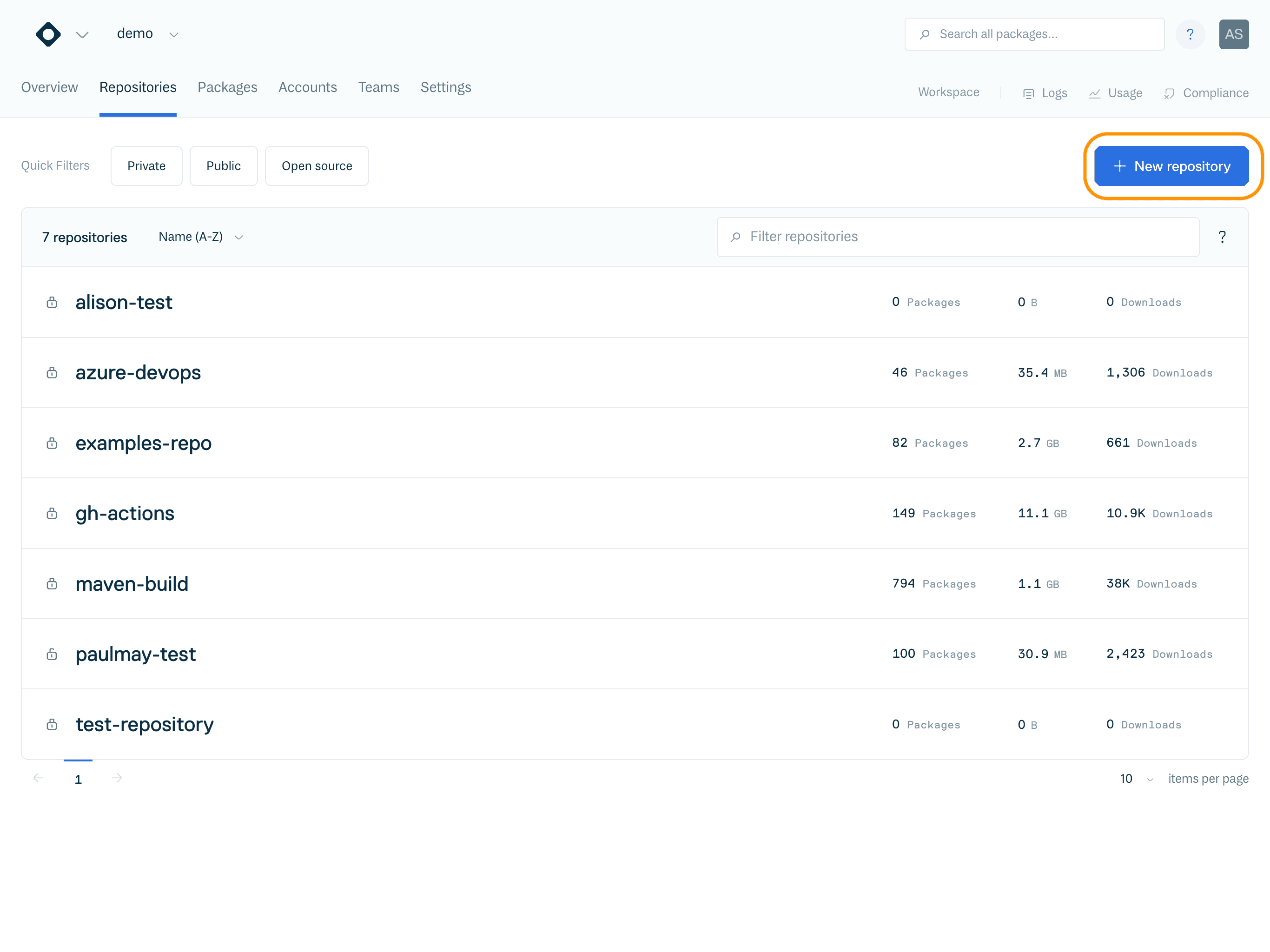Click the AS user avatar
The width and height of the screenshot is (1270, 952).
(x=1233, y=34)
